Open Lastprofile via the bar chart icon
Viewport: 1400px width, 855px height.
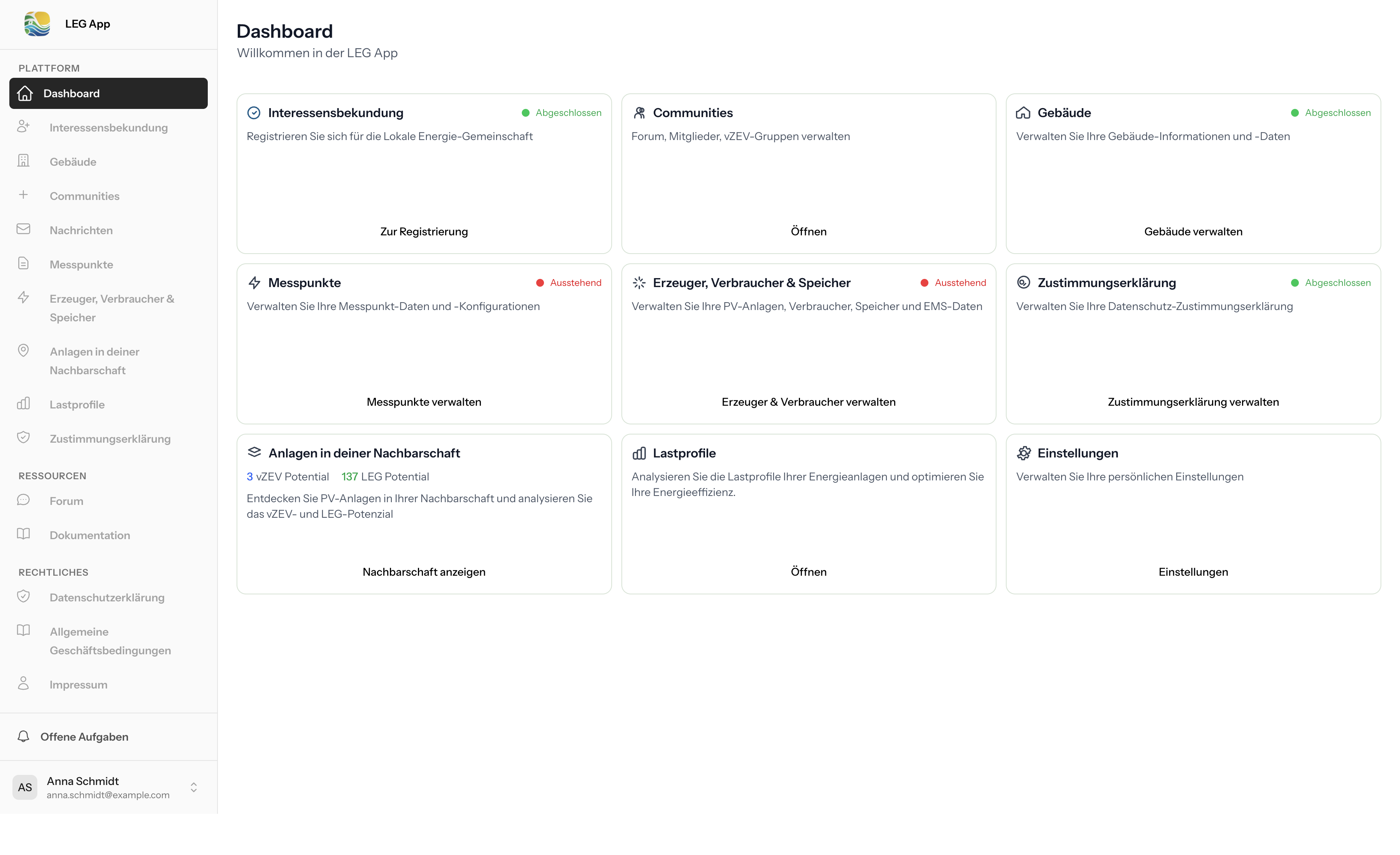coord(23,403)
